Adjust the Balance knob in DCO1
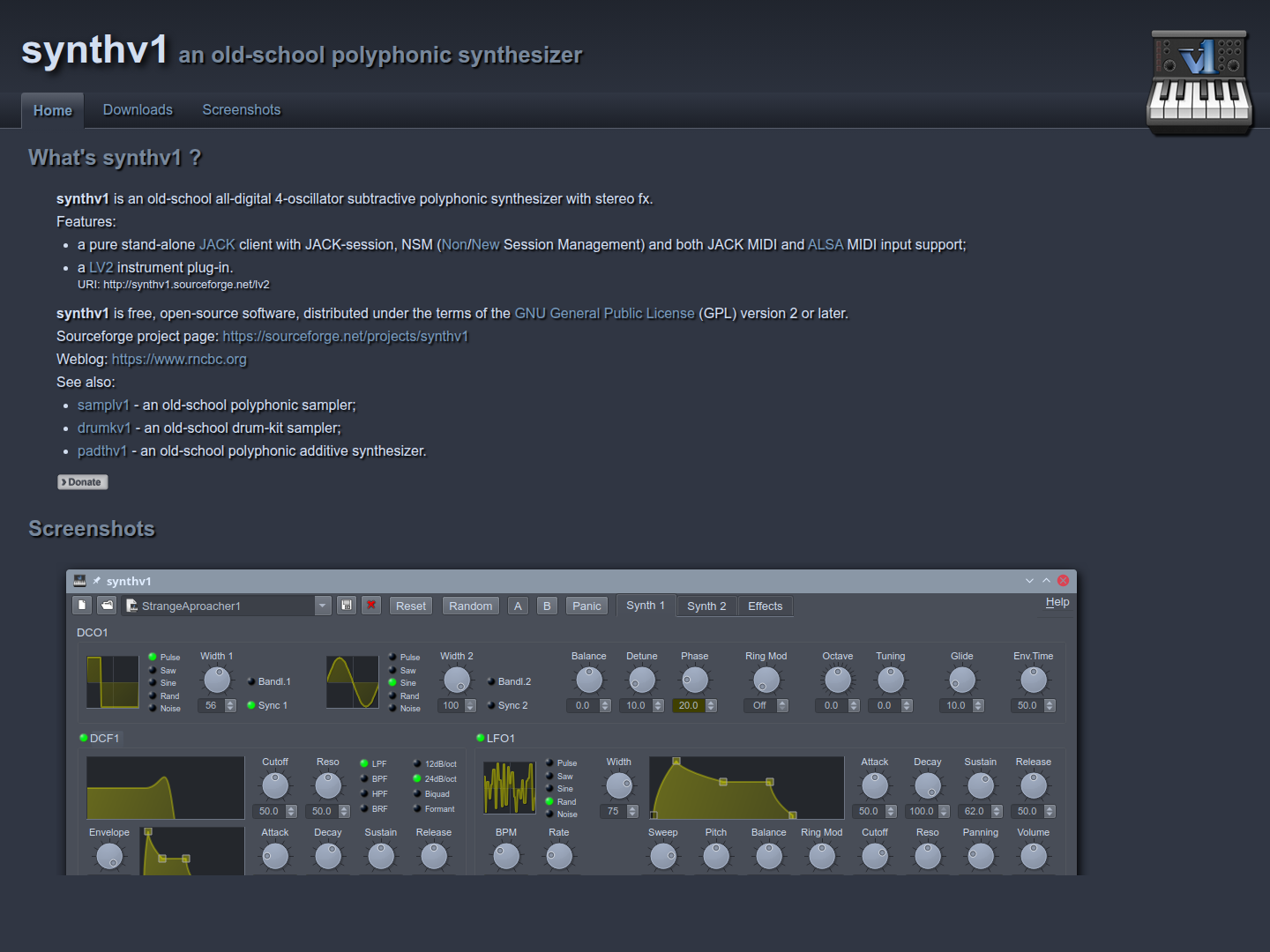Viewport: 1270px width, 952px height. 589,680
